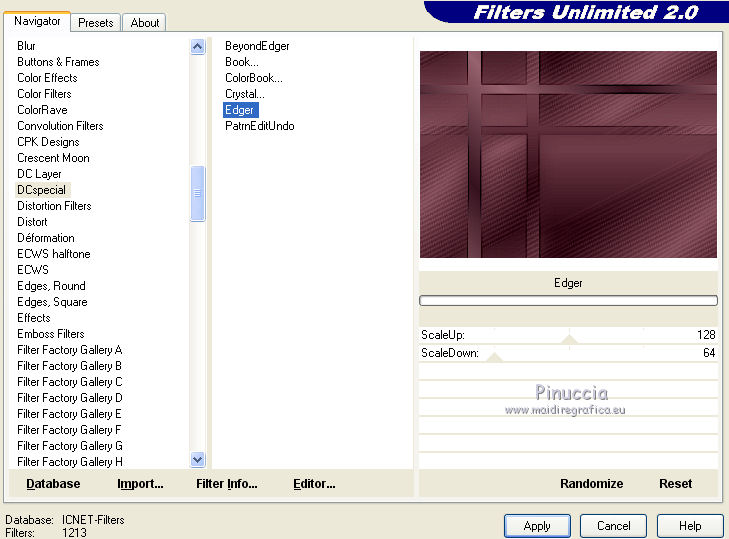The width and height of the screenshot is (729, 539).
Task: Choose the PatrnEditUndo filter
Action: coord(259,126)
